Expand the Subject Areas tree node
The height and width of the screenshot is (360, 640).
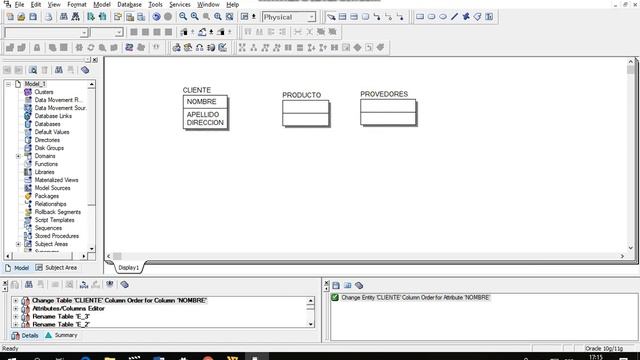click(18, 244)
